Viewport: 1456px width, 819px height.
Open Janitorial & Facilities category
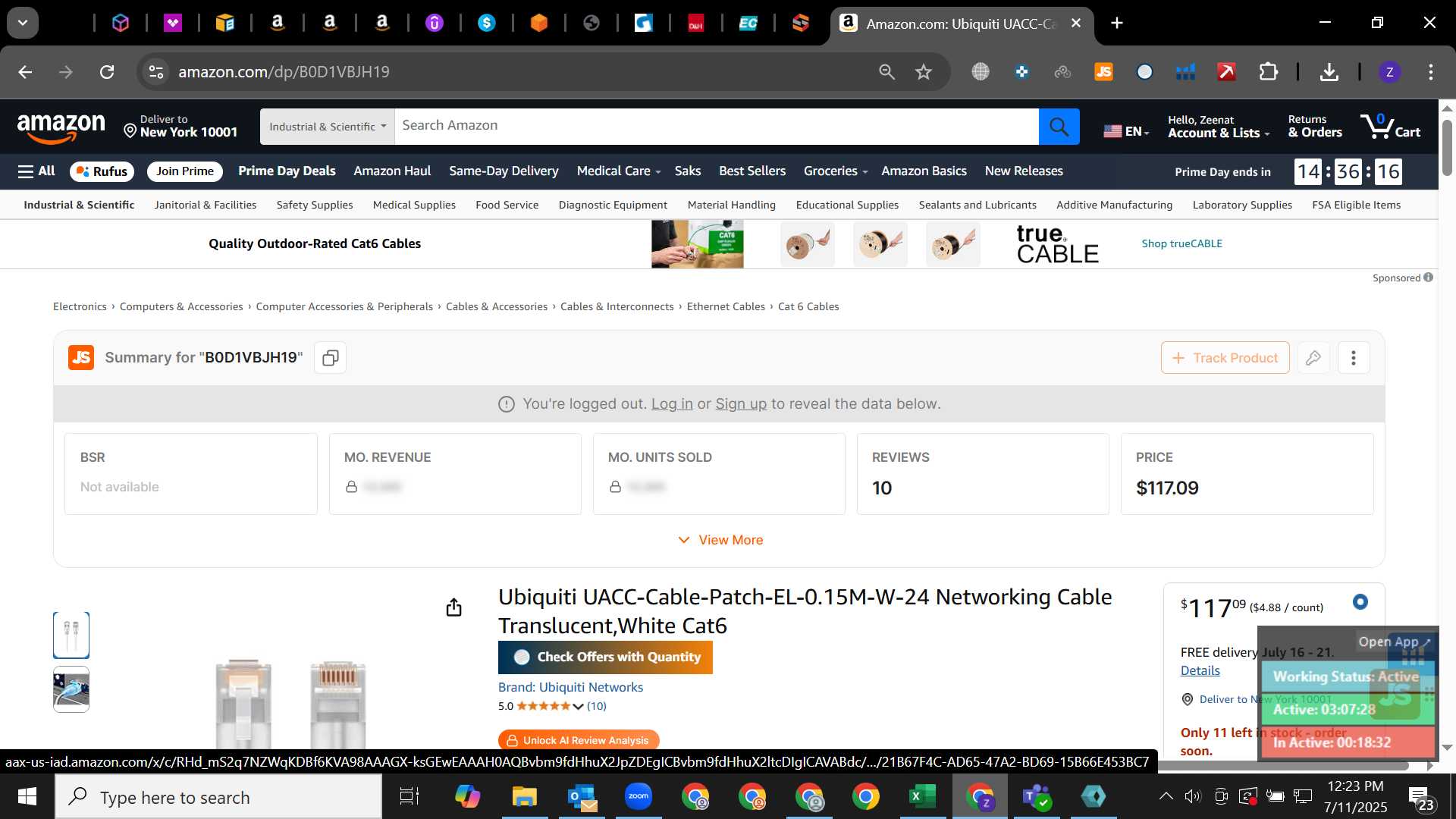(206, 205)
